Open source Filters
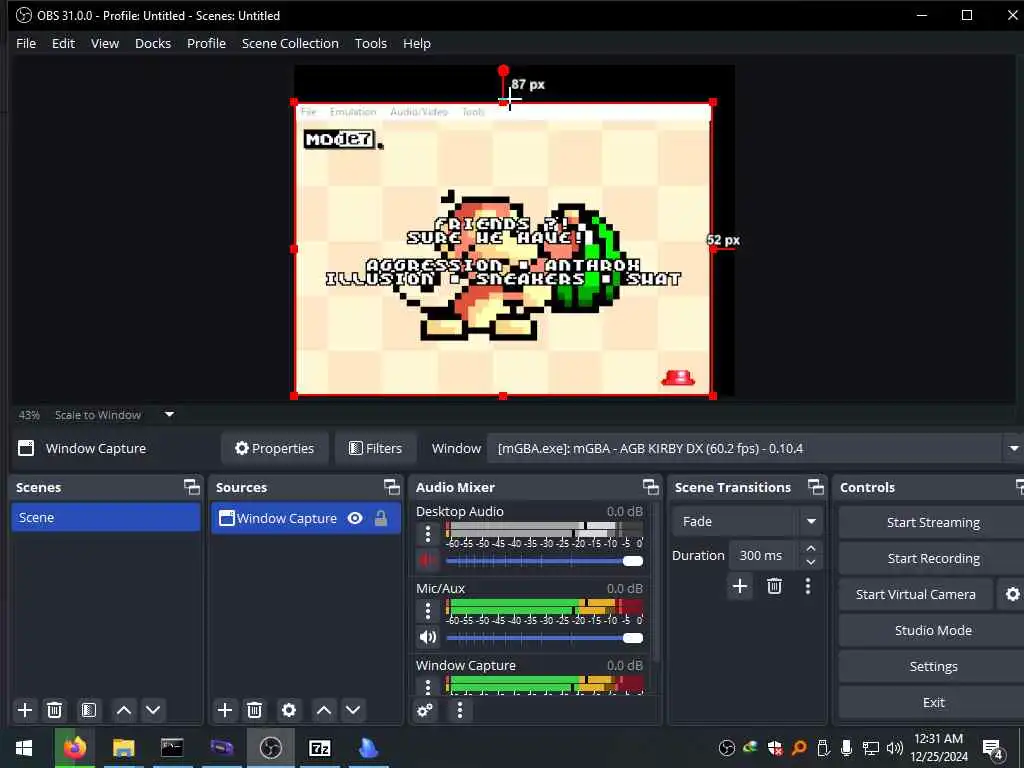Screen dimensions: 1024x768 tap(376, 449)
